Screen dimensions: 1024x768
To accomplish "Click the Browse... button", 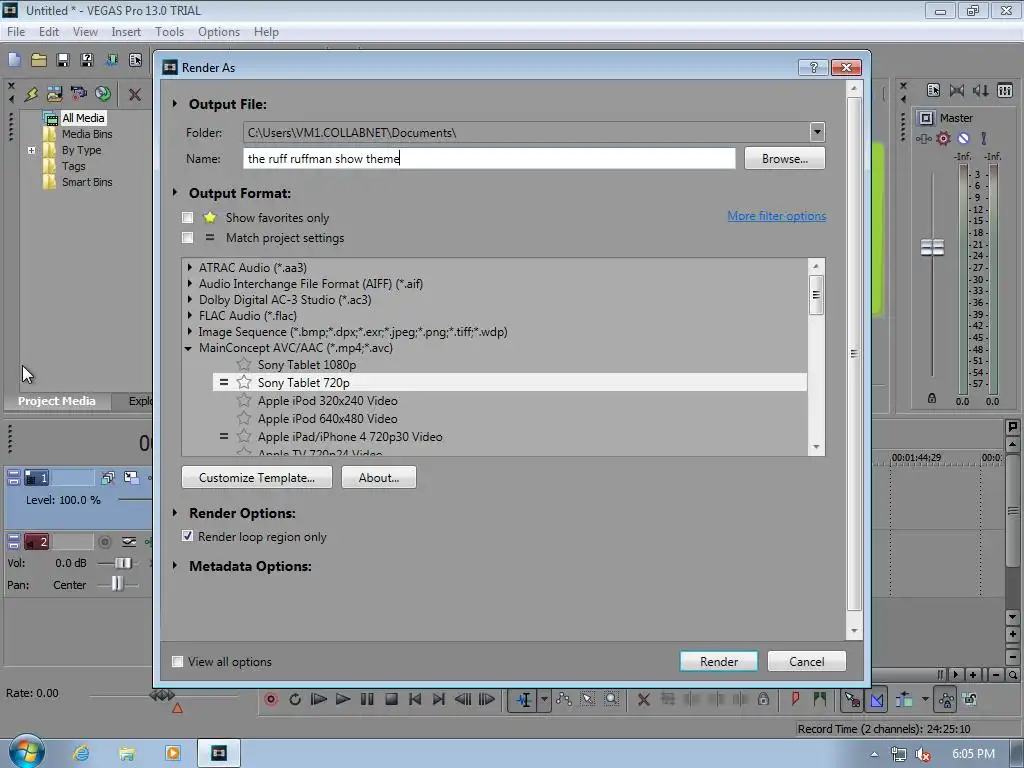I will coord(784,159).
